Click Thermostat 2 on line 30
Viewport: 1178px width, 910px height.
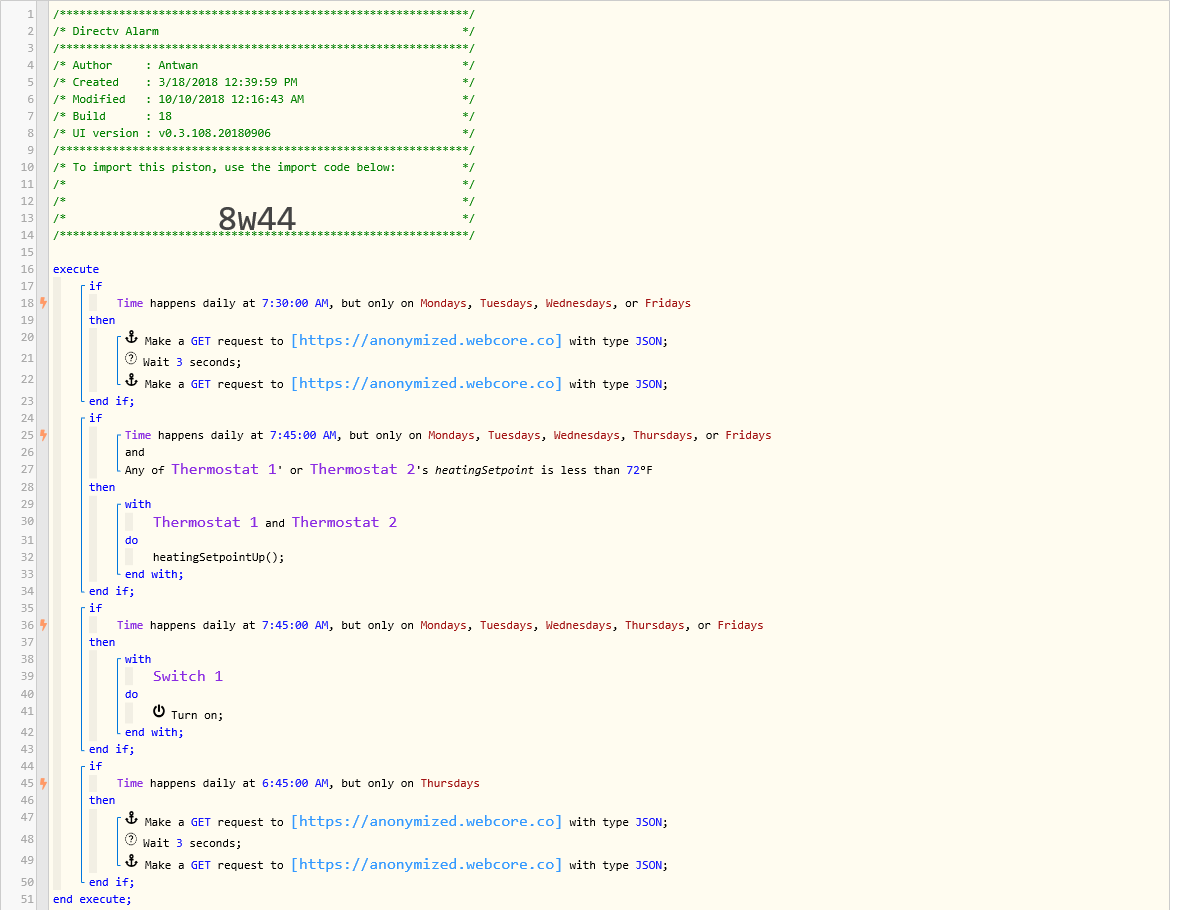click(344, 522)
